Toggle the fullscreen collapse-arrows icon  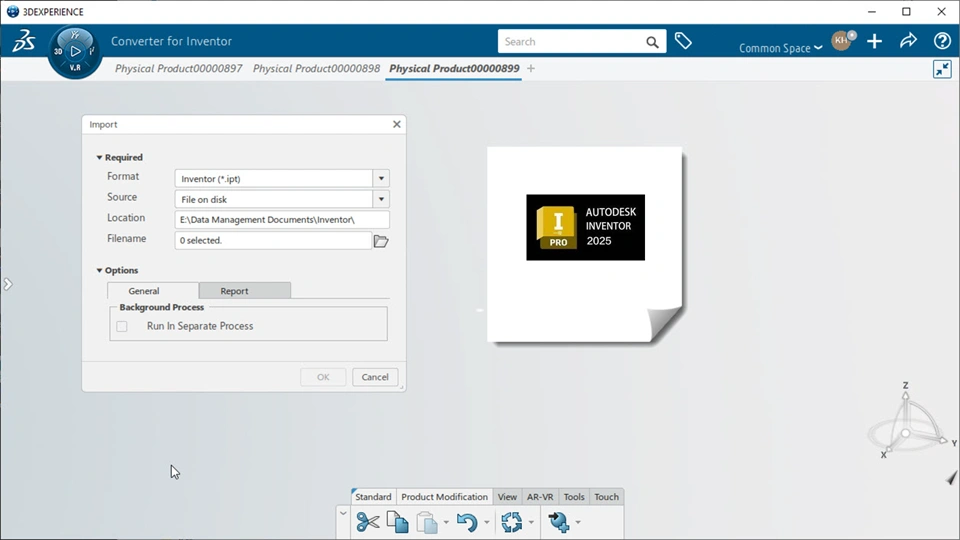point(942,69)
